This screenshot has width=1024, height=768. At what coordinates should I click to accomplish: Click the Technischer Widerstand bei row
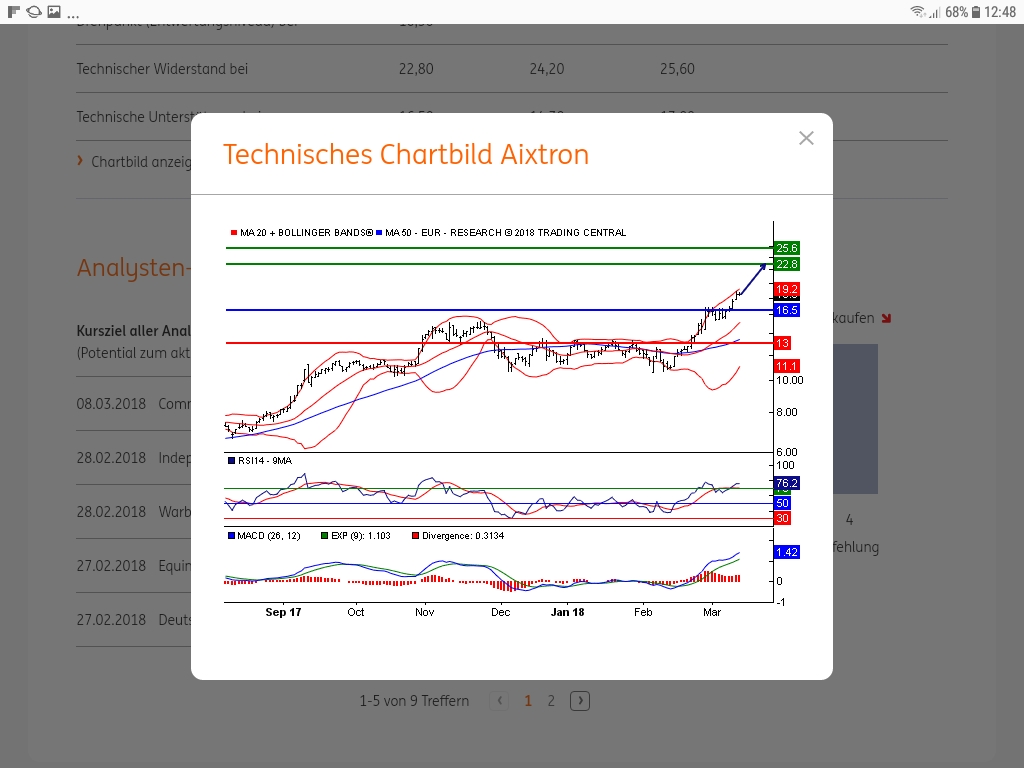[x=162, y=69]
